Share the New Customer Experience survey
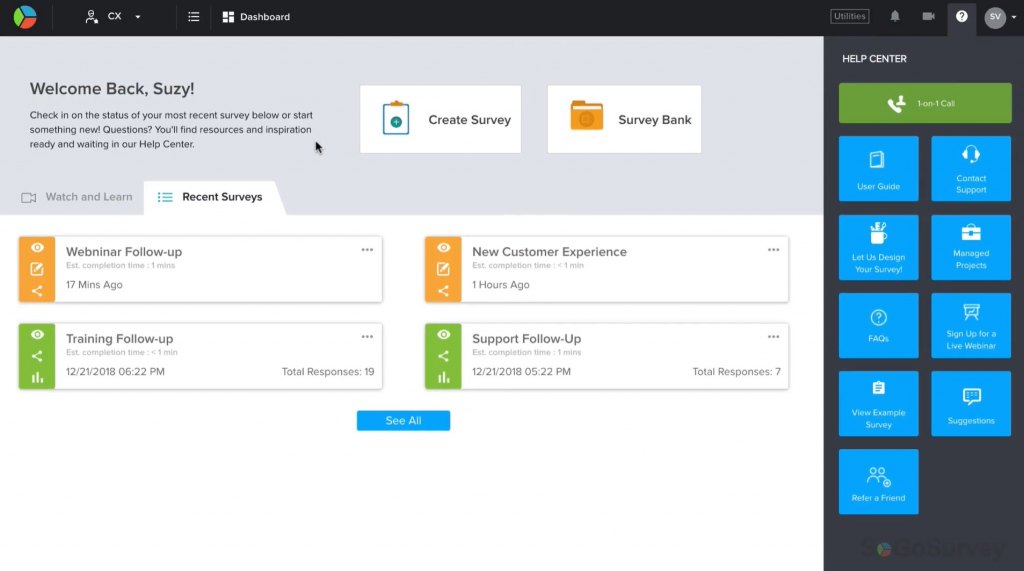1024x571 pixels. [443, 291]
